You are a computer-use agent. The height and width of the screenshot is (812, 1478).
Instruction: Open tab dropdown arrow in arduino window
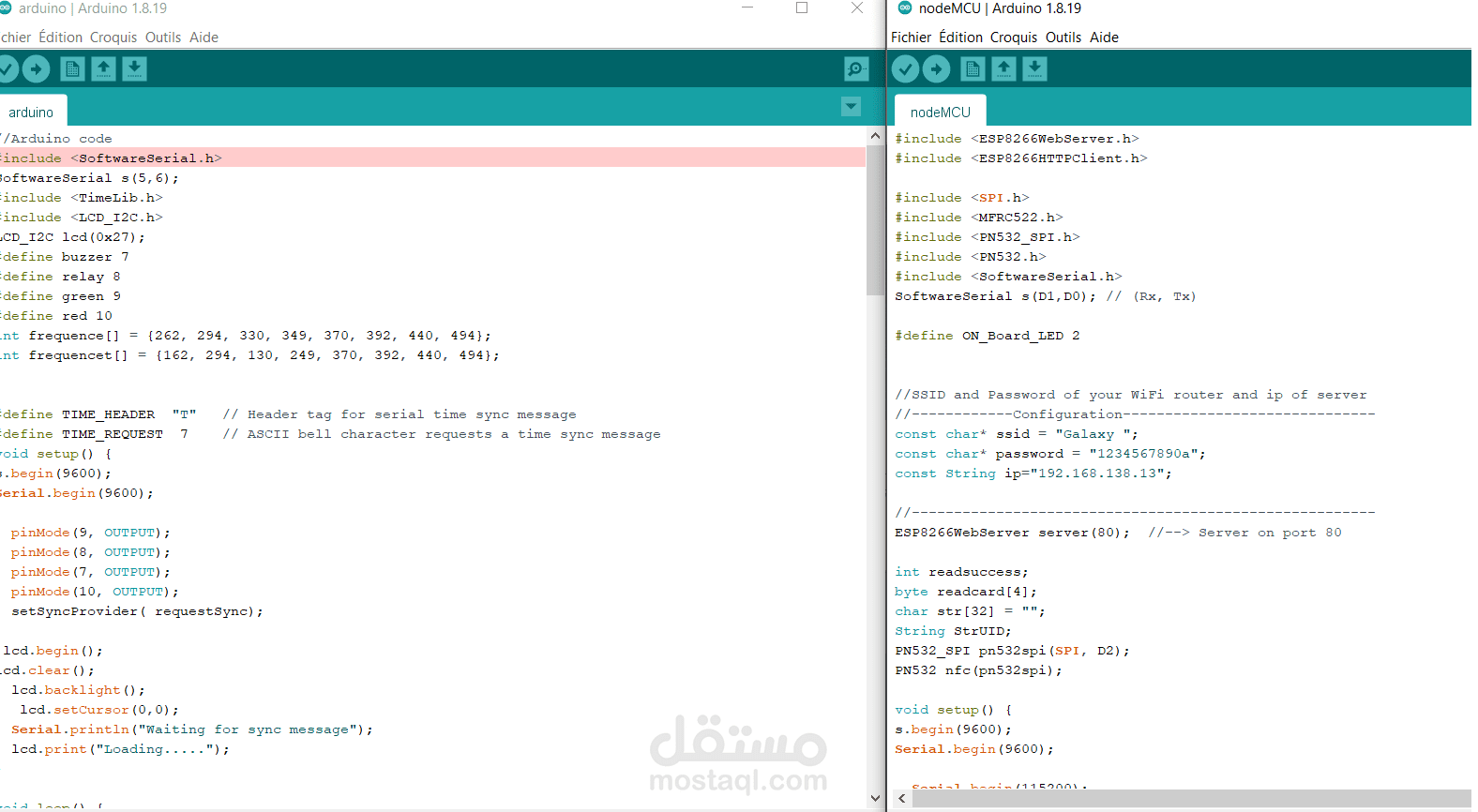point(851,106)
